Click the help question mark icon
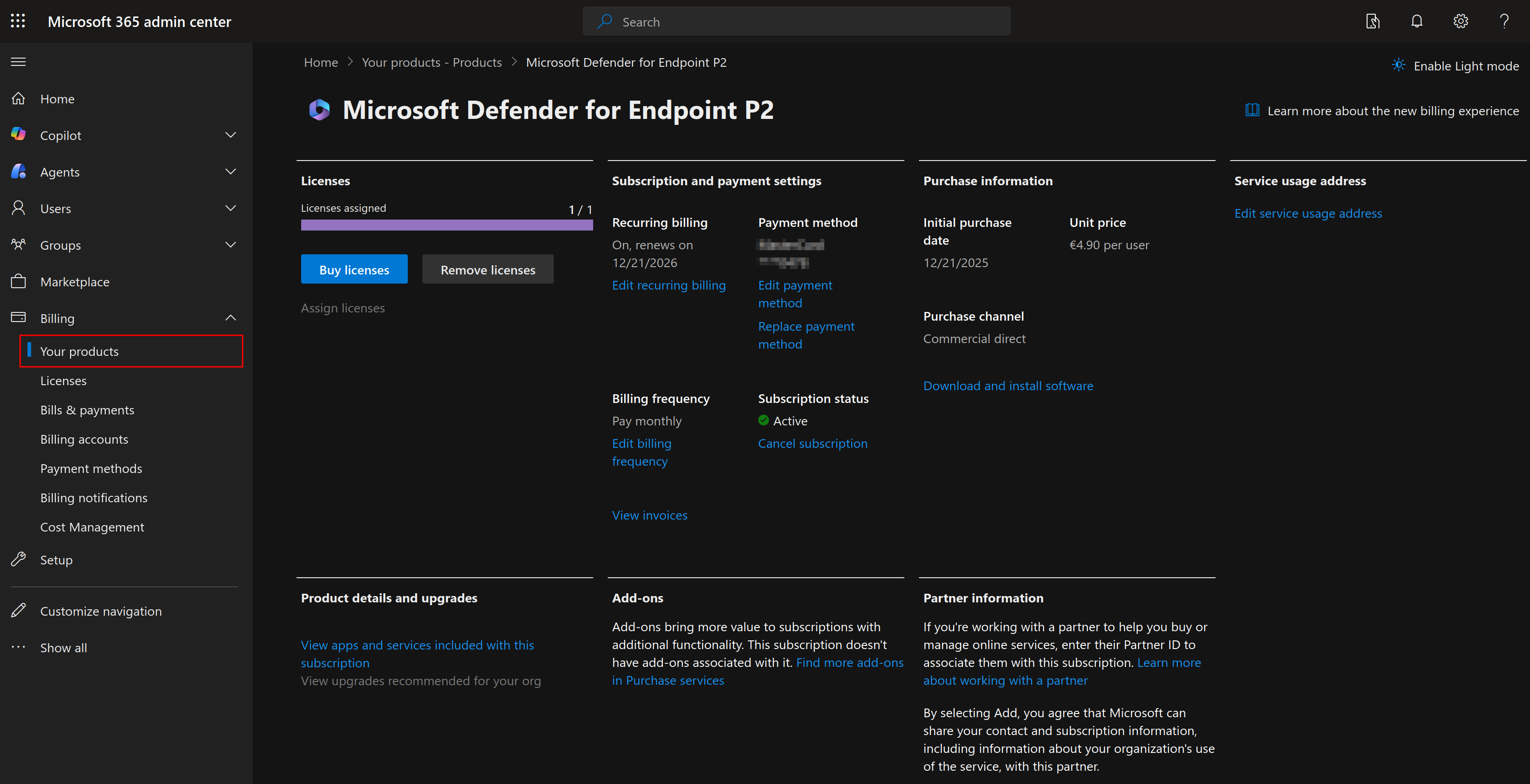Screen dimensions: 1530x784 tap(1504, 21)
